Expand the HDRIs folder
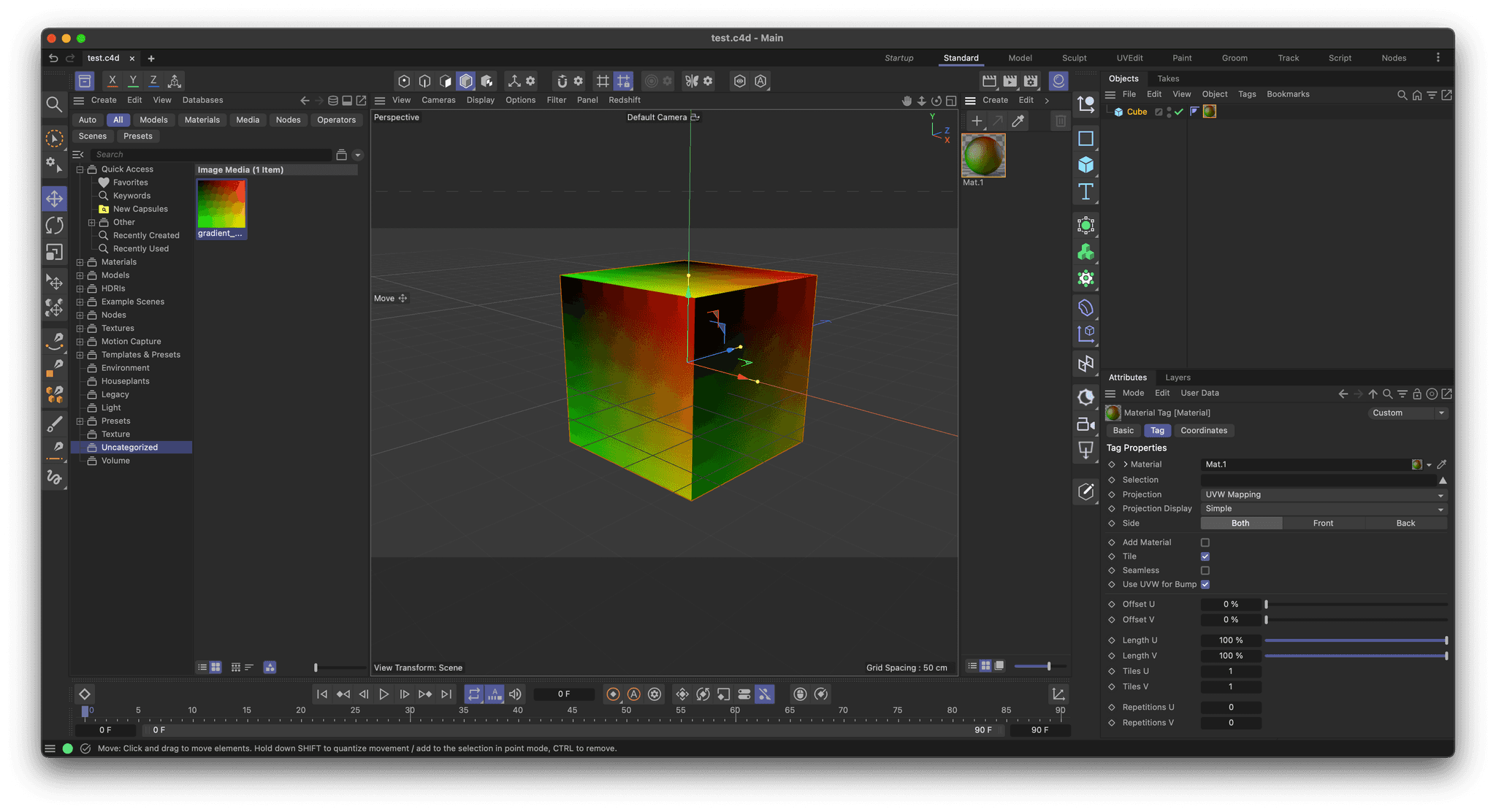Screen dimensions: 1496x812 tap(80, 288)
